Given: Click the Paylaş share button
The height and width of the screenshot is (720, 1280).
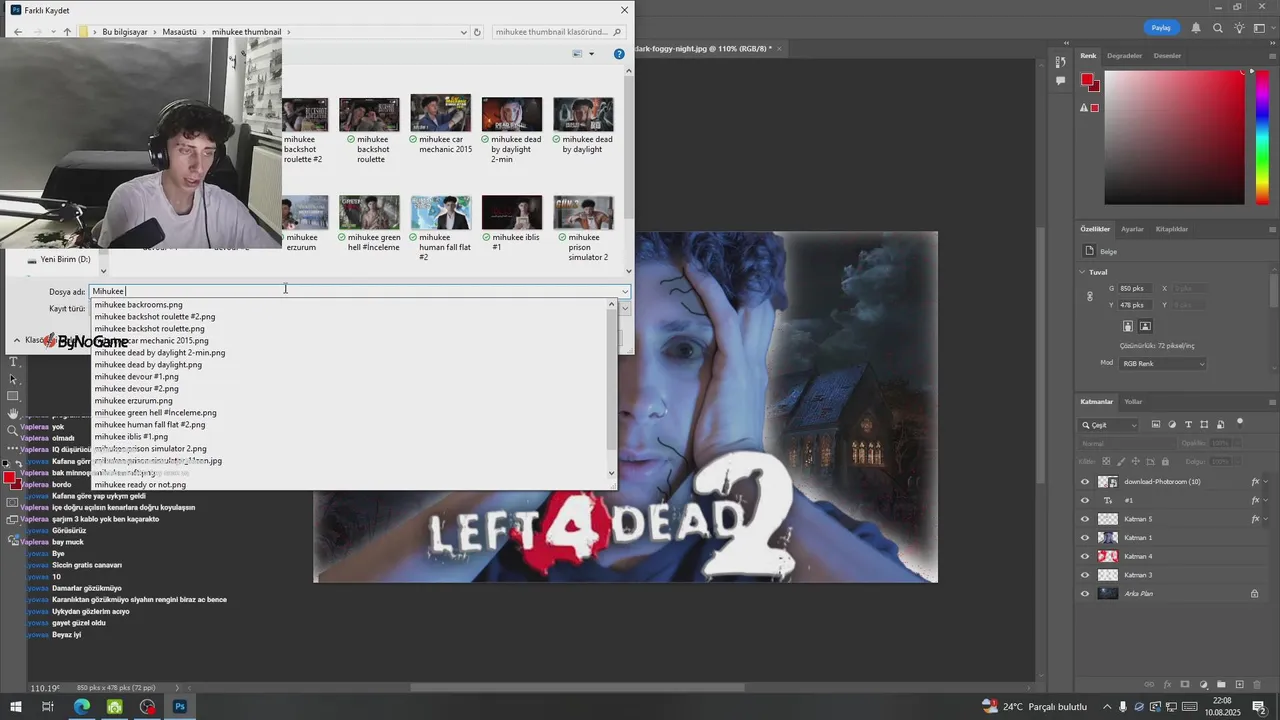Looking at the screenshot, I should 1161,28.
